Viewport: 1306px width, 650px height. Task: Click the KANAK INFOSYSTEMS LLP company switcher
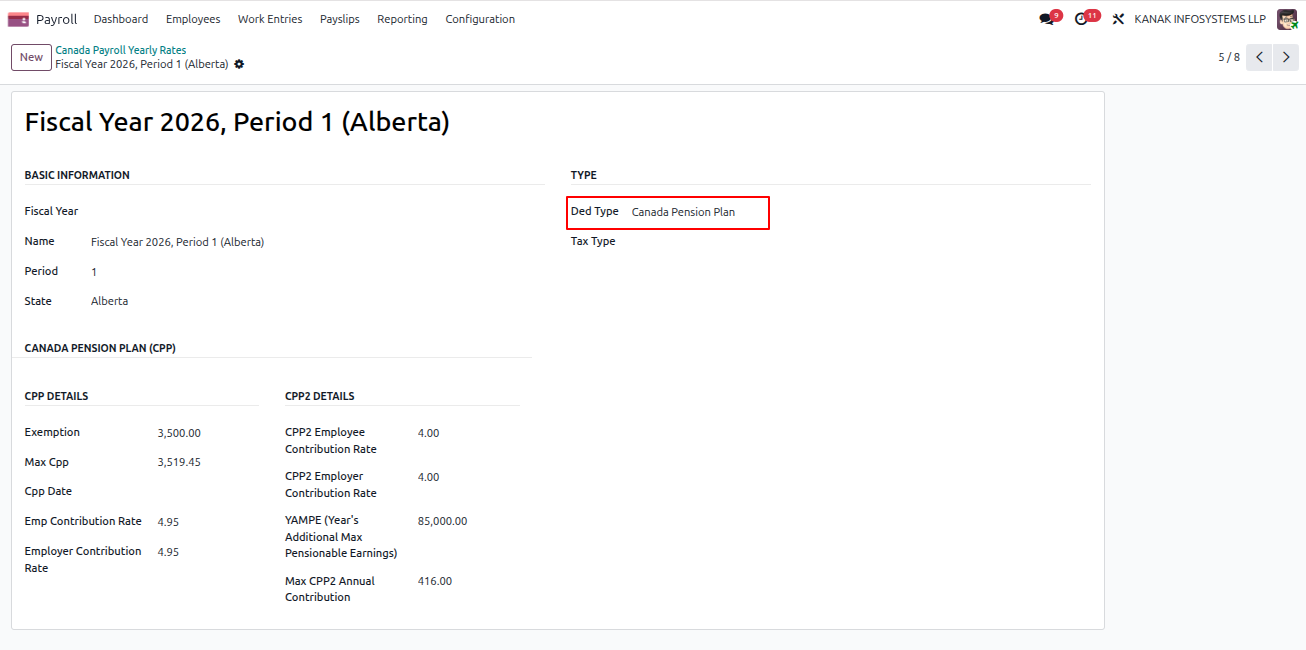(x=1200, y=19)
